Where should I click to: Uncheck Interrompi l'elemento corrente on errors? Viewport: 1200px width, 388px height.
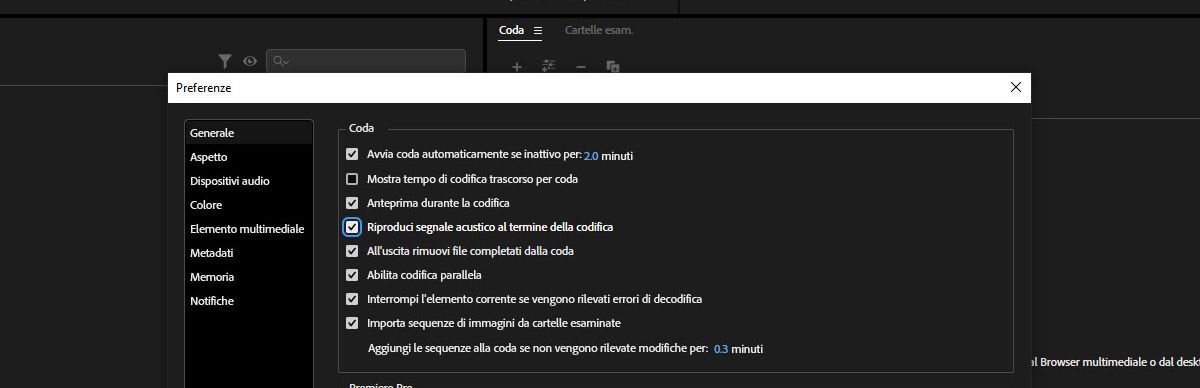(352, 299)
